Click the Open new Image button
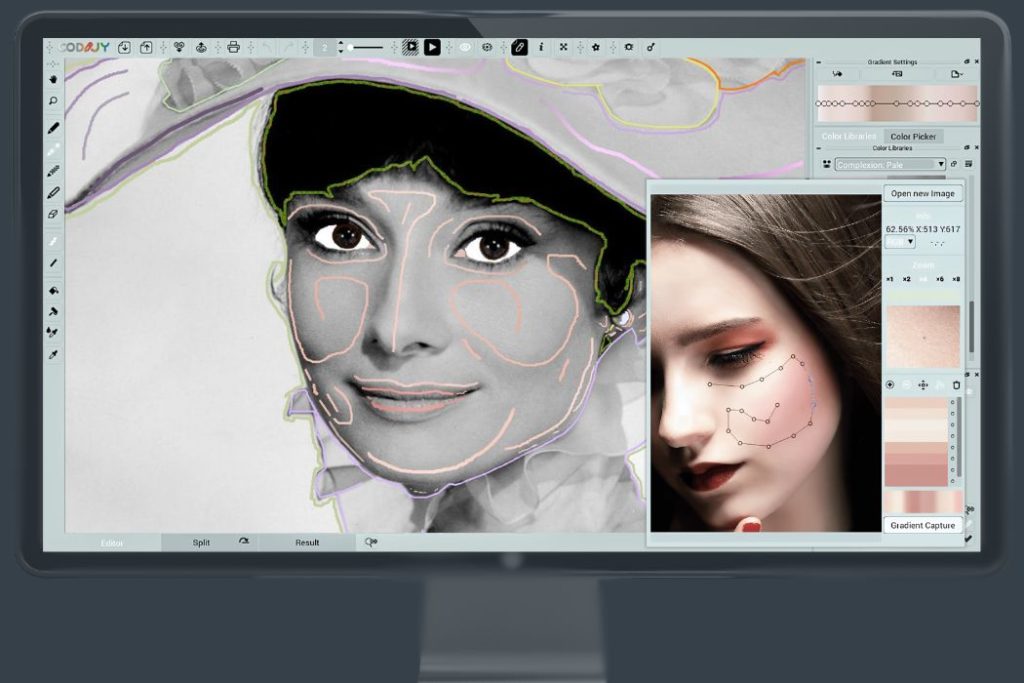This screenshot has width=1024, height=683. (924, 193)
